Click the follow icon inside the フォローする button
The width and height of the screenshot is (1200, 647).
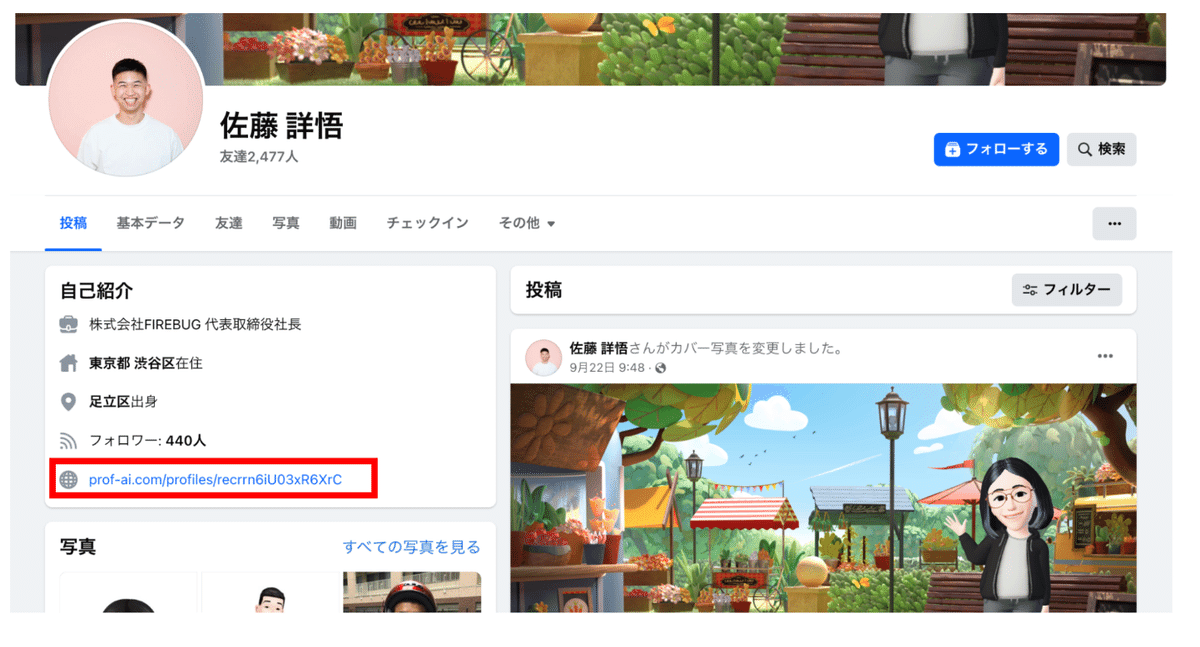(951, 148)
